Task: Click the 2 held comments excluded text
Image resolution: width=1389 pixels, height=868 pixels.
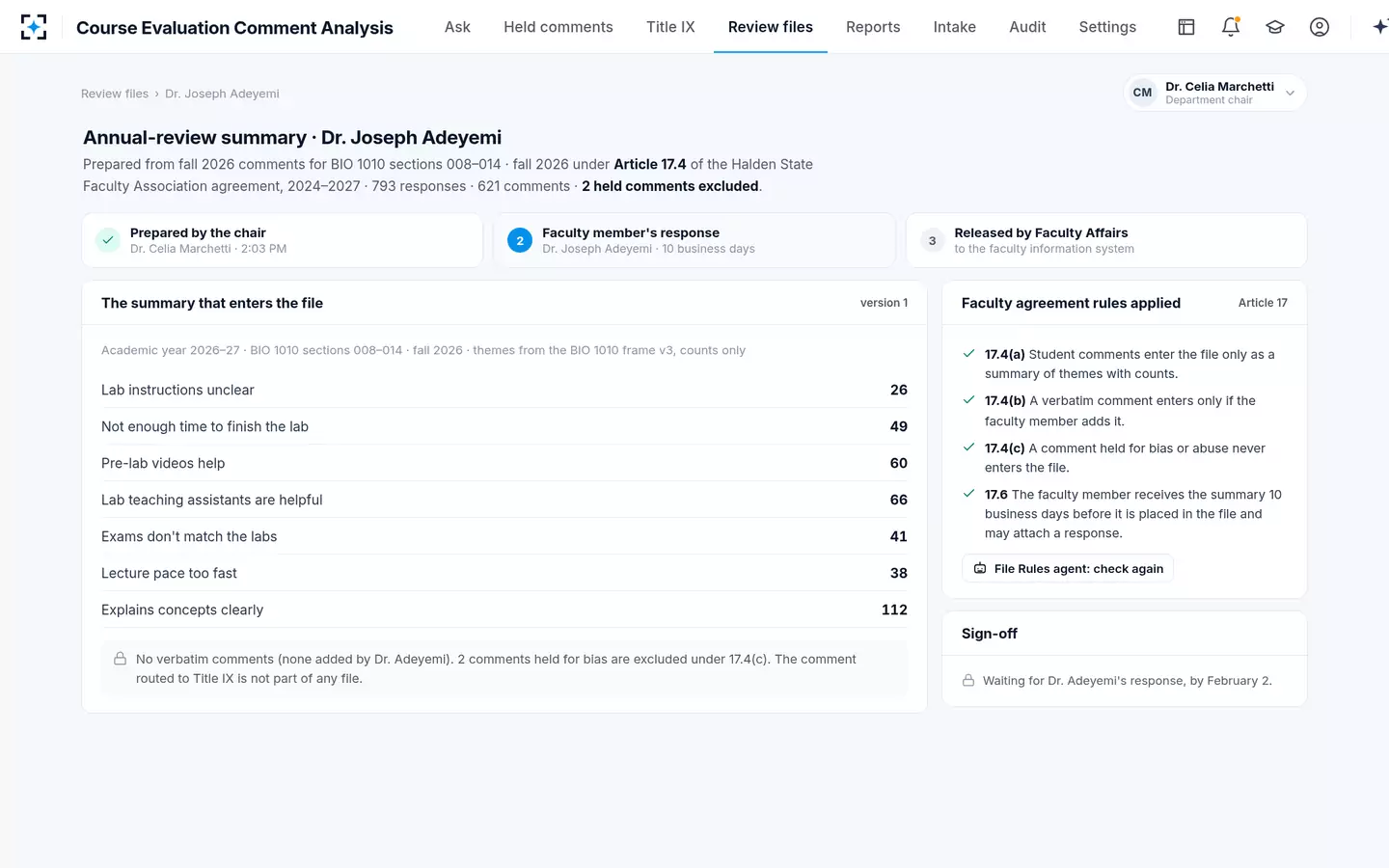Action: 670,186
